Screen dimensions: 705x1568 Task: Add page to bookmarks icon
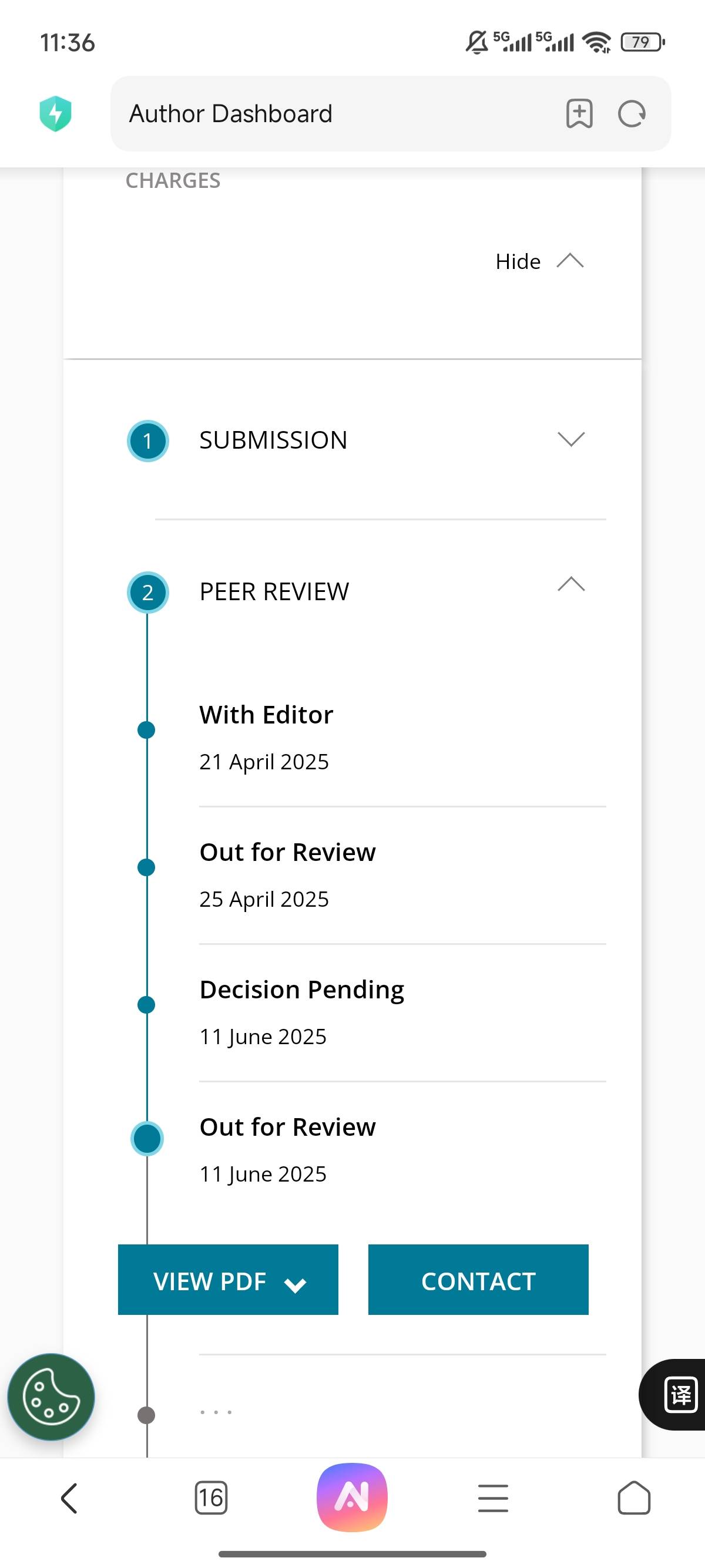[x=579, y=114]
